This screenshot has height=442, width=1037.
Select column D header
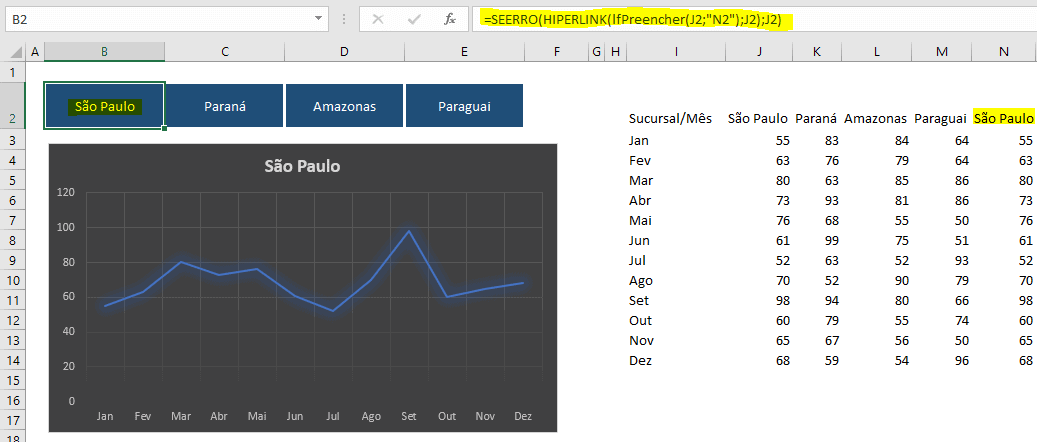pyautogui.click(x=344, y=52)
